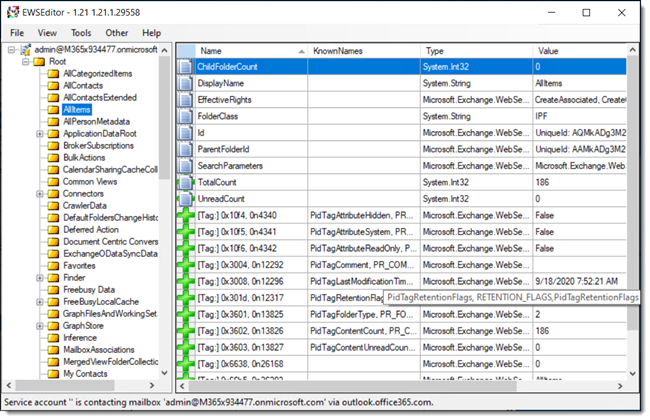Click the property list scroll down arrow
Viewport: 650px width, 420px height.
tap(633, 374)
